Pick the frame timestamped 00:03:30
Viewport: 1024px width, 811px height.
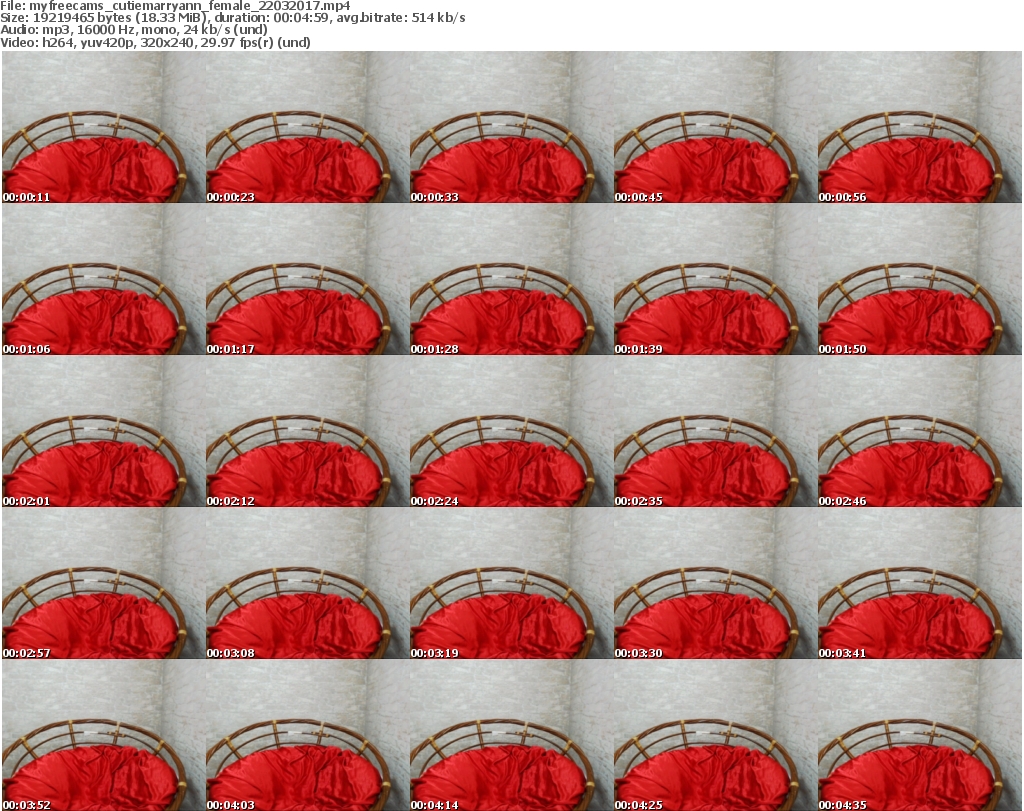(716, 583)
